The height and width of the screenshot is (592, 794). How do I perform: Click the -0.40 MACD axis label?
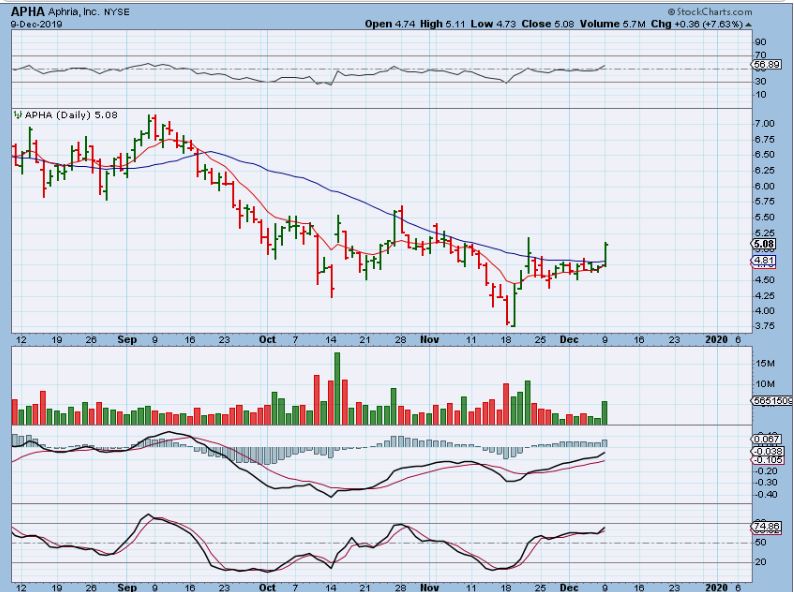click(x=767, y=494)
